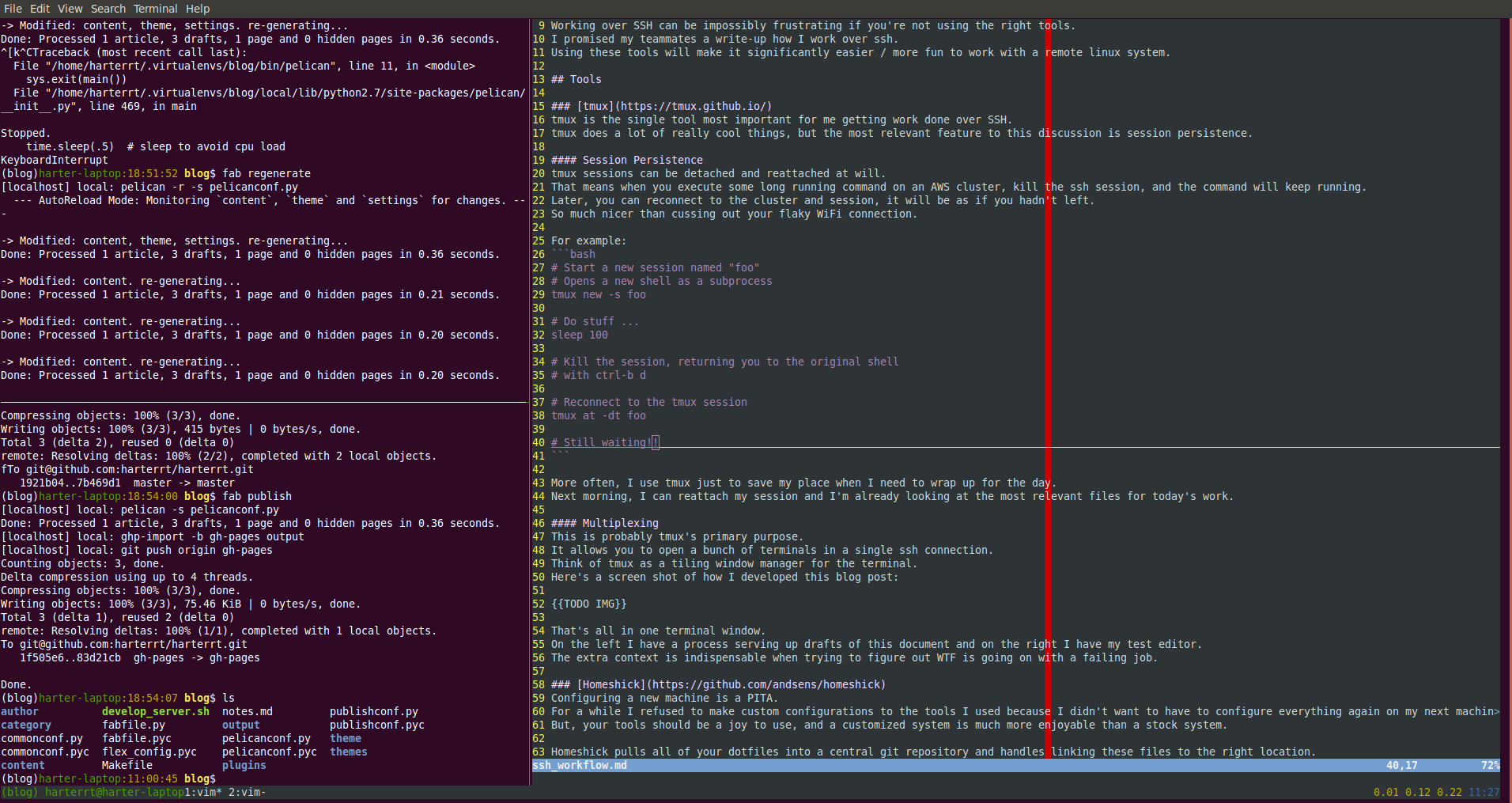1512x803 pixels.
Task: Click '#### Multiplexing' heading on line 46
Action: [605, 523]
